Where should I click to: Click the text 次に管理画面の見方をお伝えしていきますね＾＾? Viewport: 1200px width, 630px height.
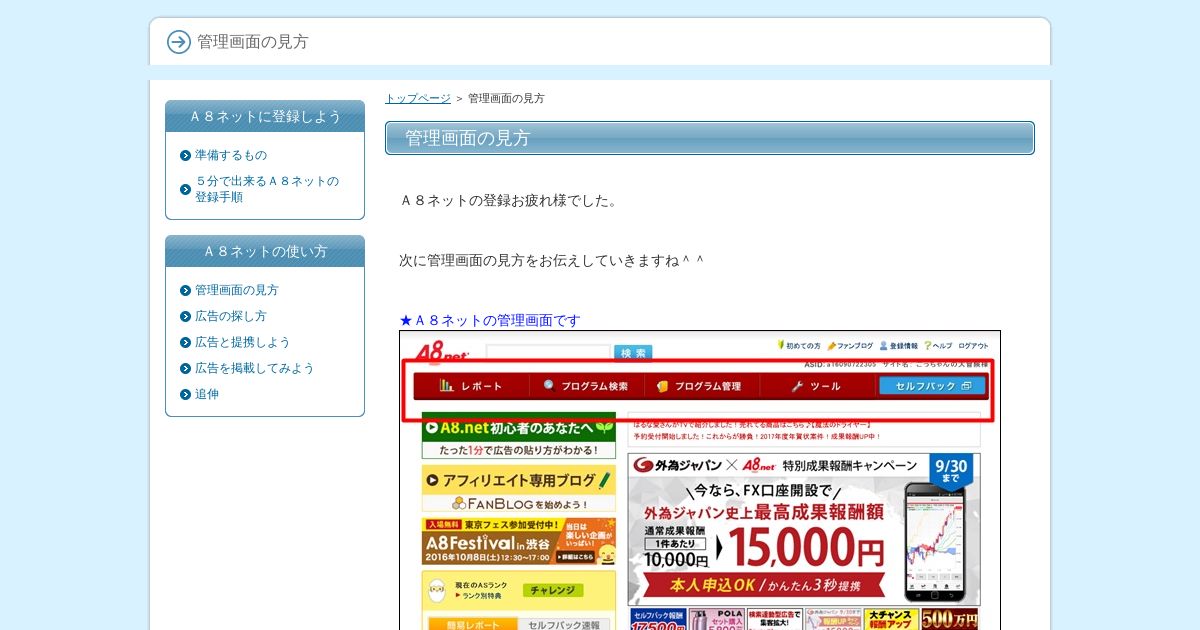coord(552,260)
